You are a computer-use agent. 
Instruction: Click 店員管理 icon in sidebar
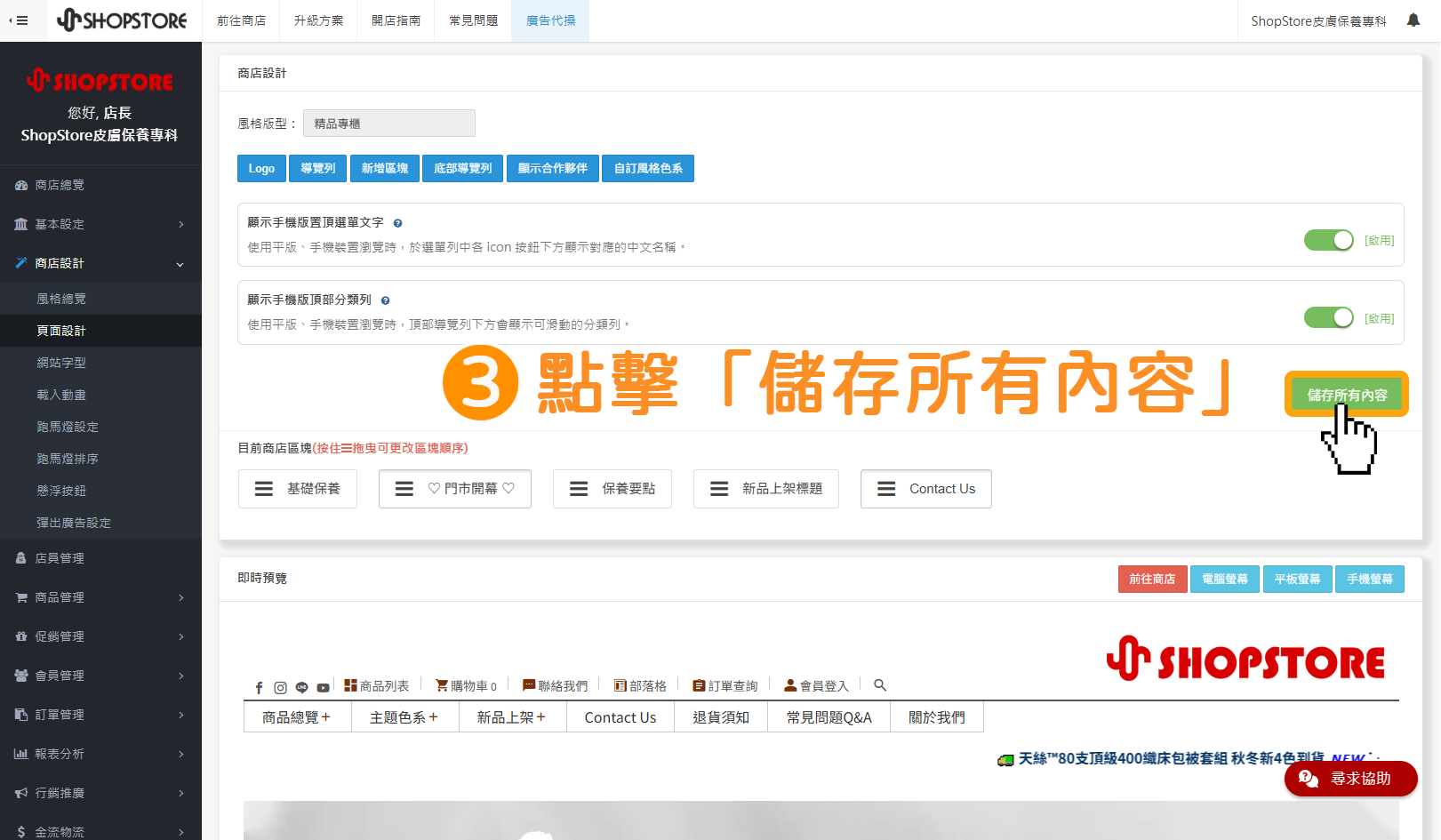(x=21, y=558)
